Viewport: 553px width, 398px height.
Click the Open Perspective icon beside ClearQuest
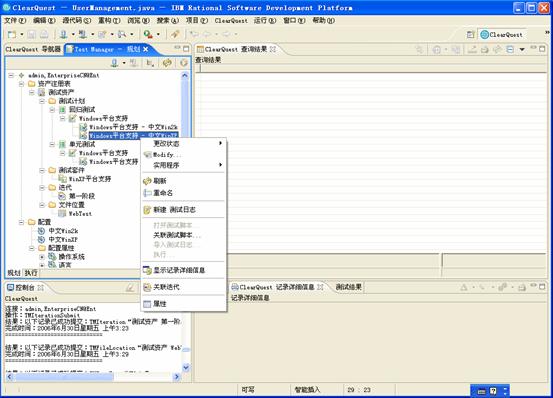tap(470, 35)
